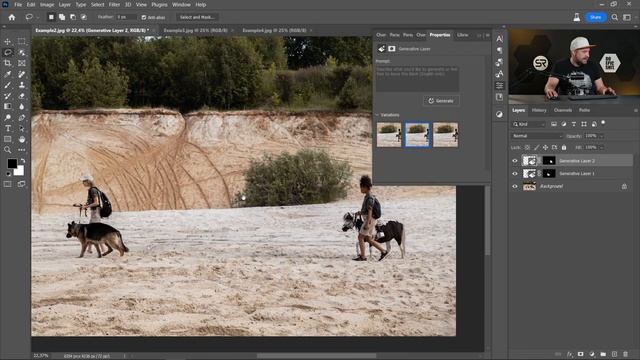This screenshot has width=640, height=360.
Task: Open the layer Kind filter dropdown
Action: pyautogui.click(x=529, y=124)
